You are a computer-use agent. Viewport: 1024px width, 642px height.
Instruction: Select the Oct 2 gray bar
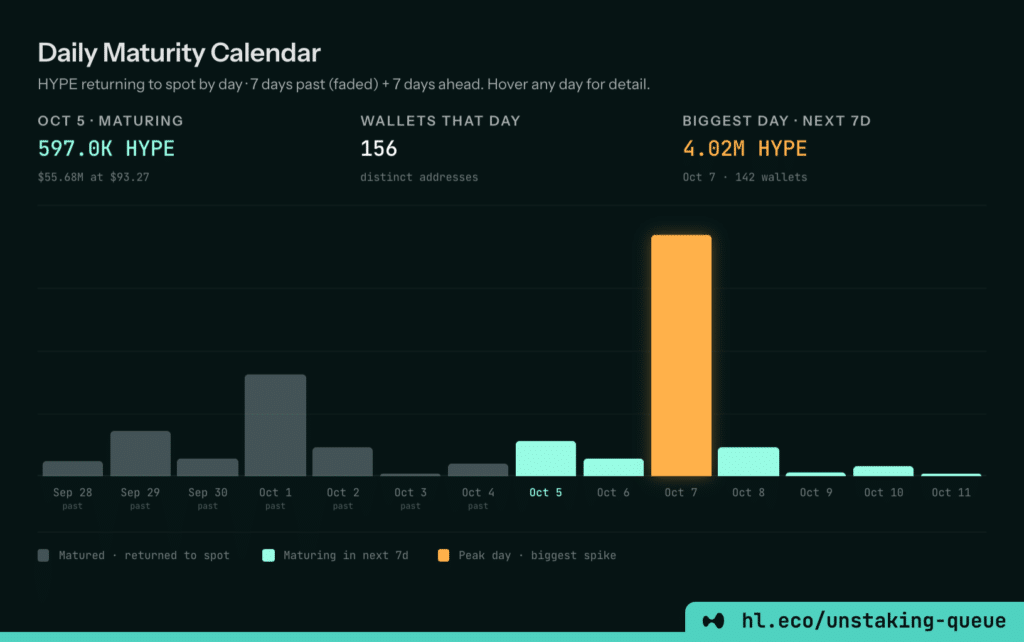pyautogui.click(x=343, y=462)
